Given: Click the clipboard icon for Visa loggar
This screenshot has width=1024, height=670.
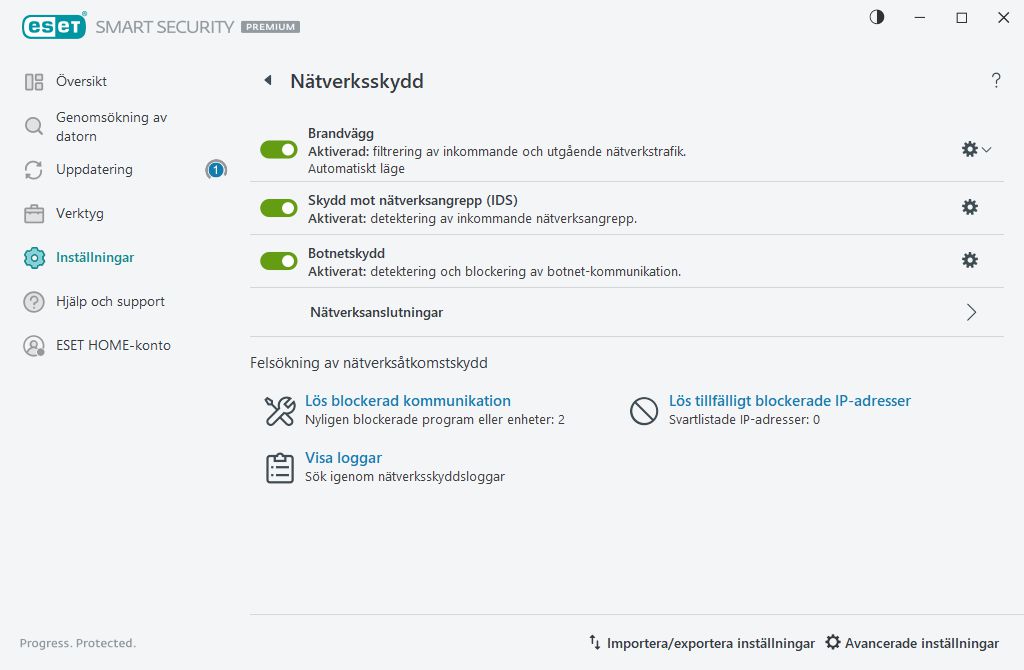Looking at the screenshot, I should 279,468.
